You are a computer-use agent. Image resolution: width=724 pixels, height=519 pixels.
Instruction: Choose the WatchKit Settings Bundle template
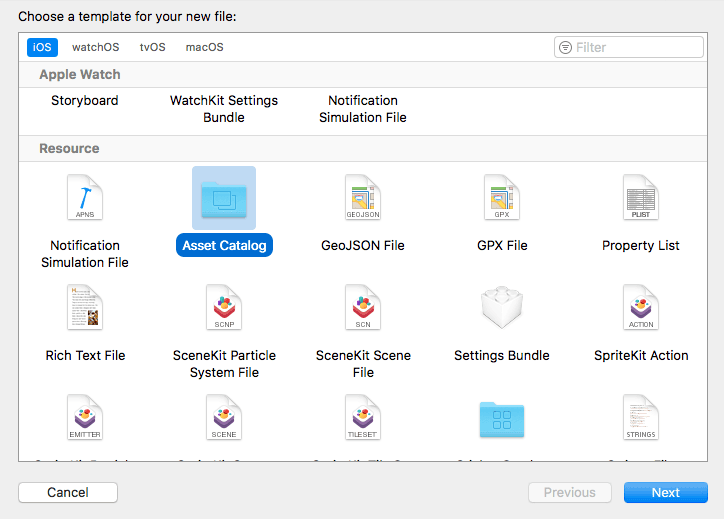pos(224,109)
